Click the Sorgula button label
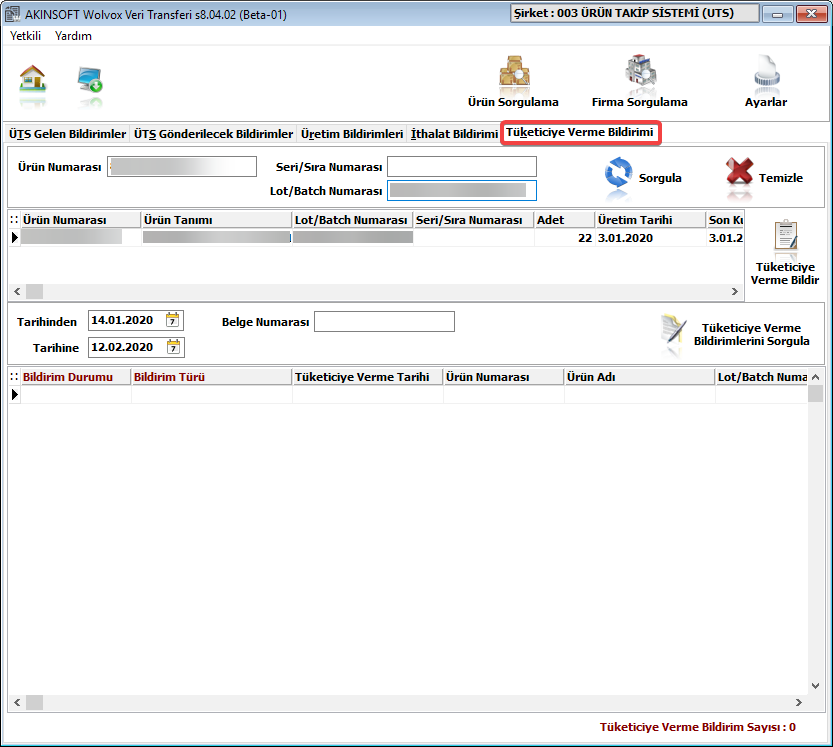Viewport: 833px width, 747px height. point(660,178)
